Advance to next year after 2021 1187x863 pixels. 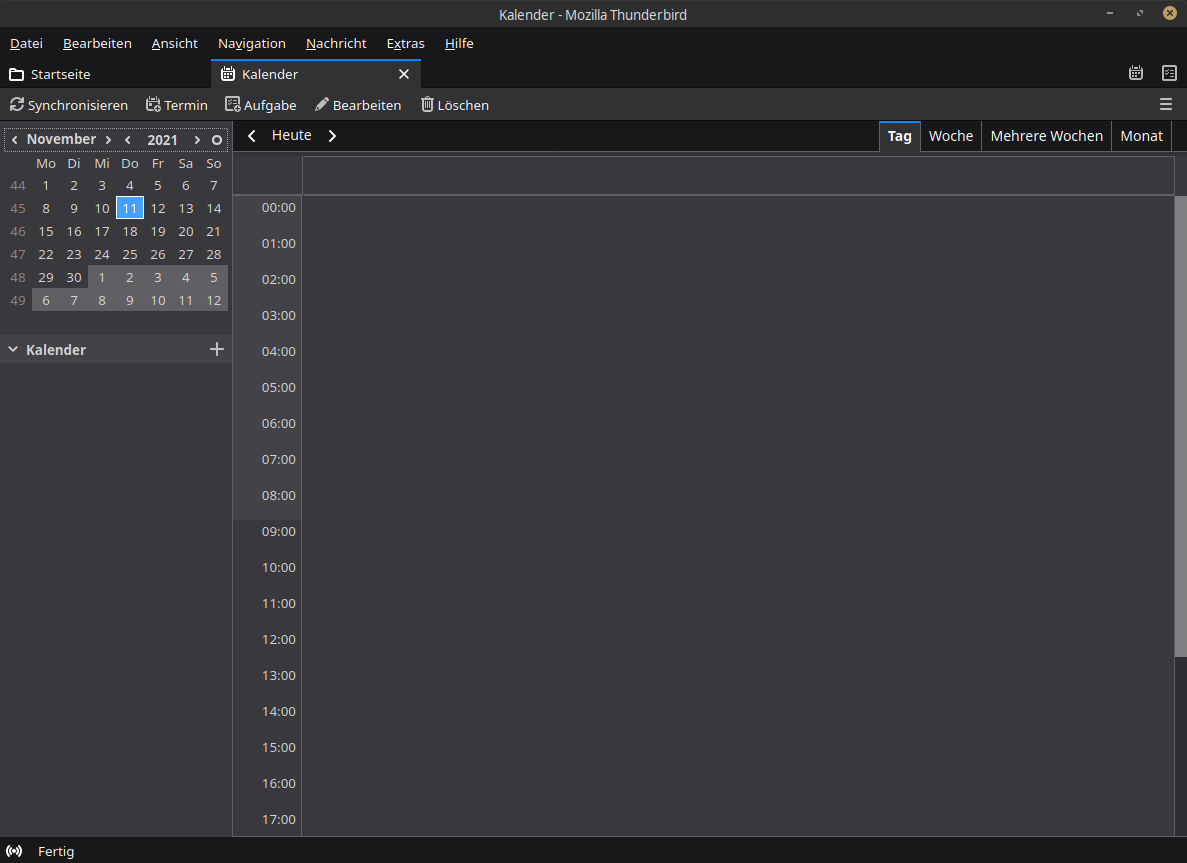197,140
